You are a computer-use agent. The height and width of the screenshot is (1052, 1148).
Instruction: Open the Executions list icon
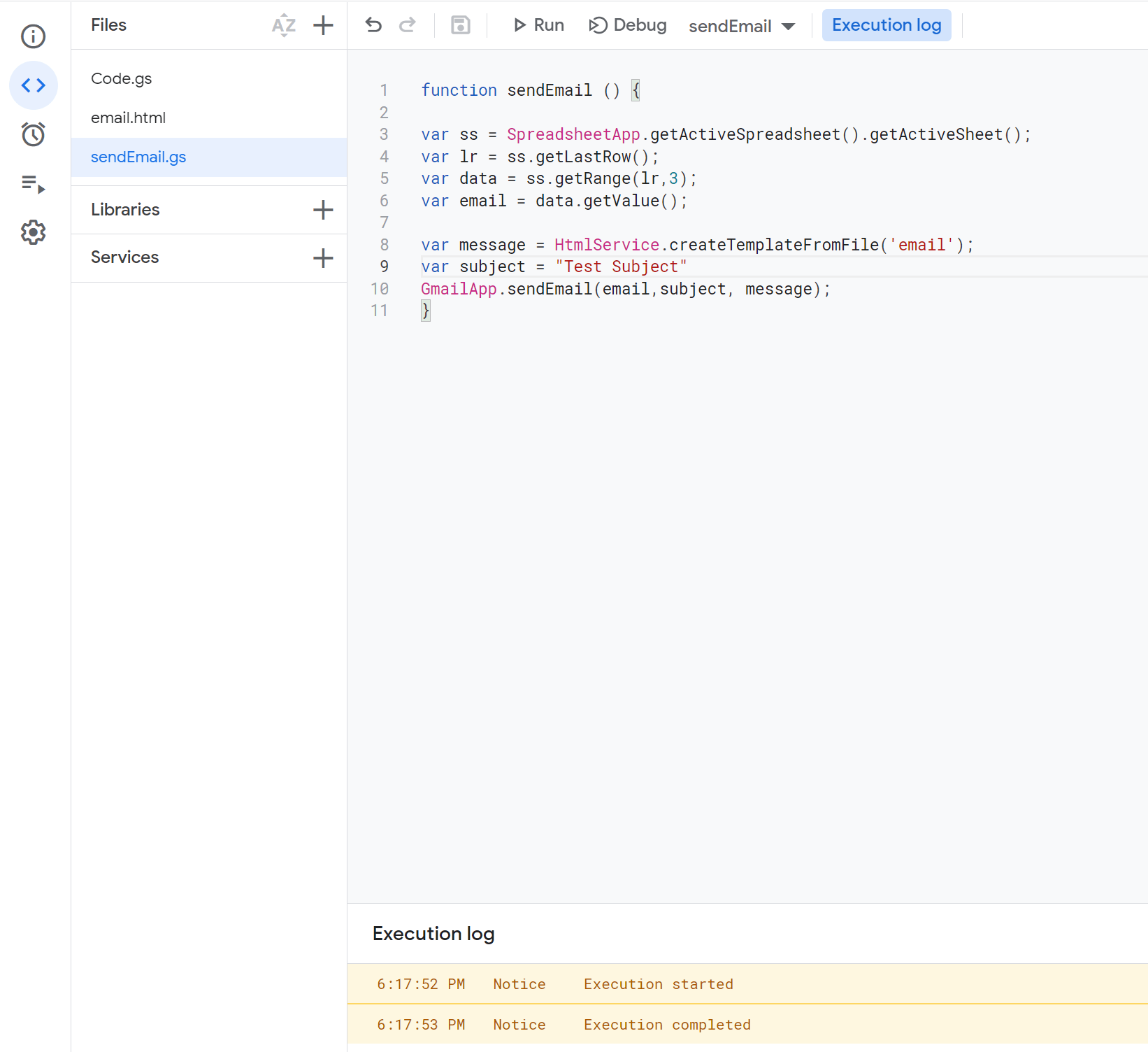(33, 184)
